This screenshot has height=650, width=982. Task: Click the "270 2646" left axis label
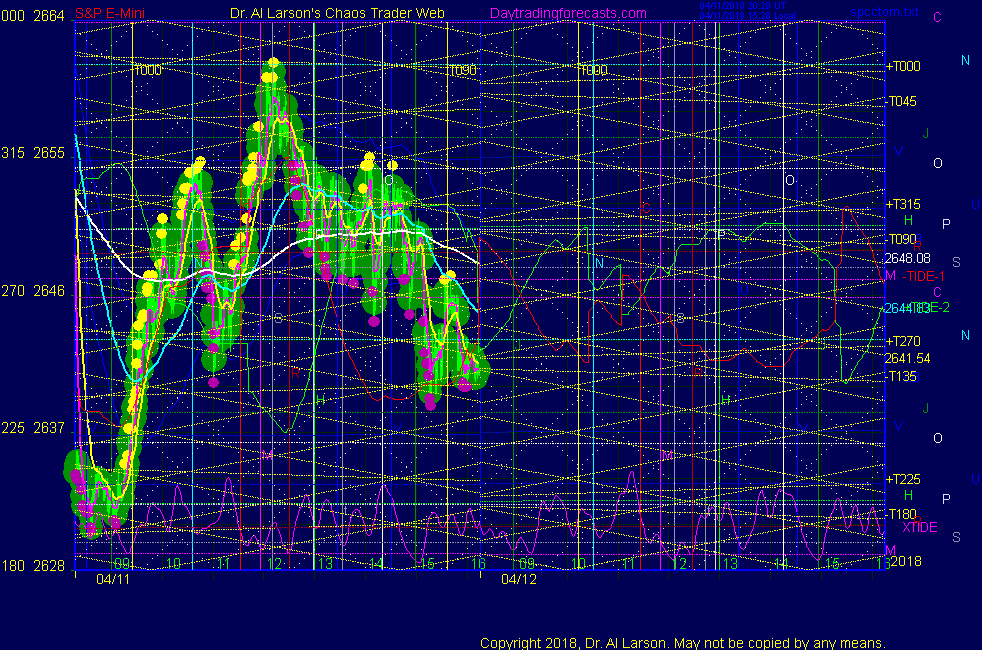click(x=33, y=291)
